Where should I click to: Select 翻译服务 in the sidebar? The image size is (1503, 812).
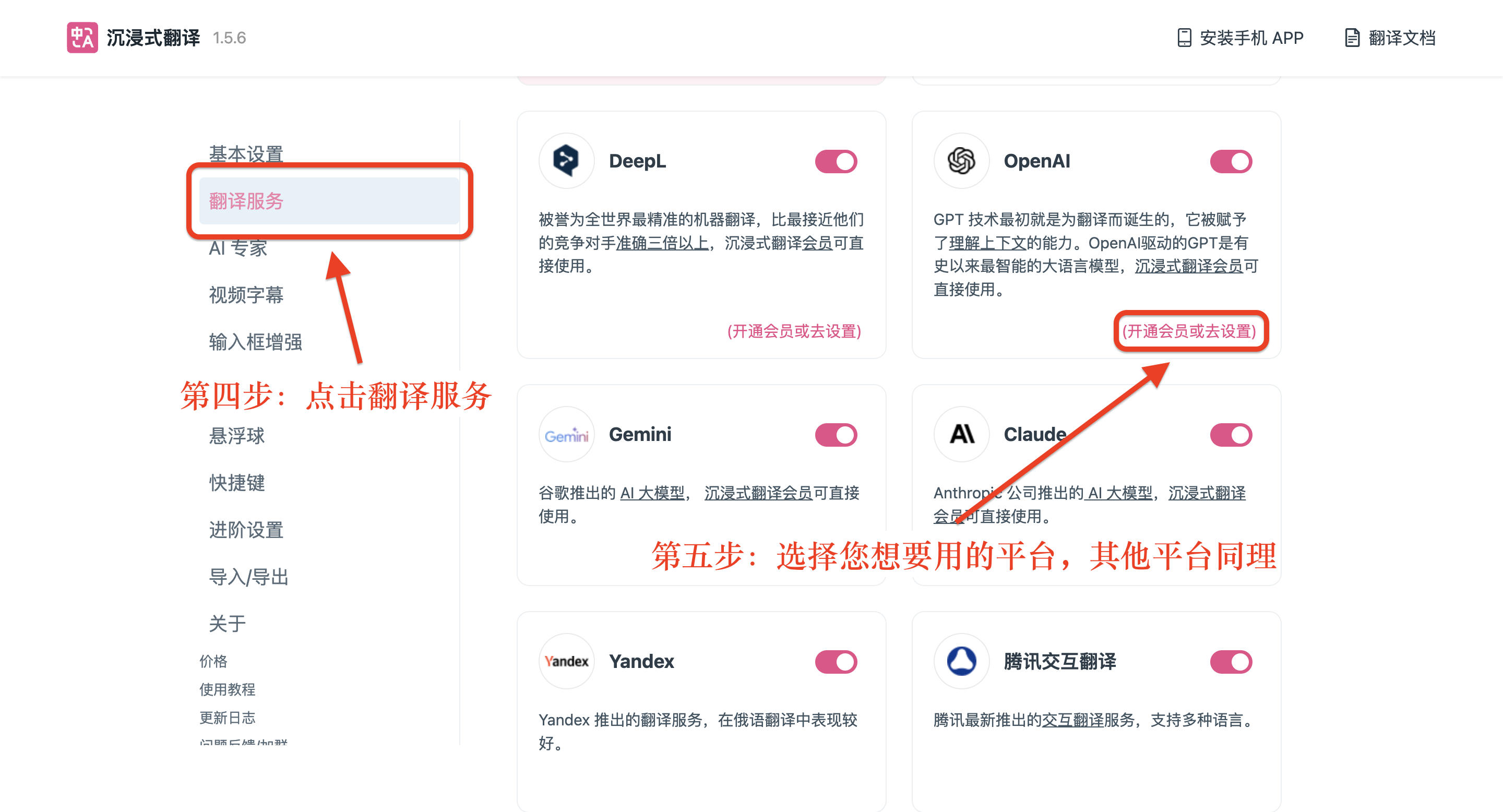point(329,201)
